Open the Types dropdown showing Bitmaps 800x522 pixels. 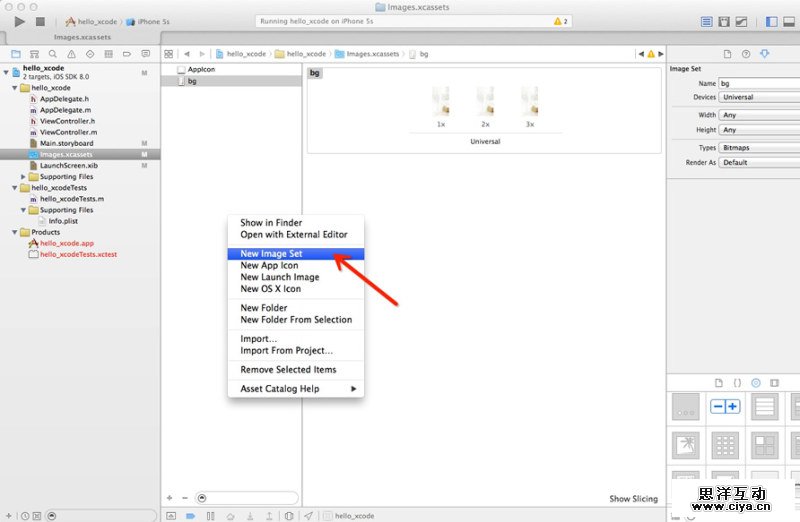pyautogui.click(x=760, y=147)
